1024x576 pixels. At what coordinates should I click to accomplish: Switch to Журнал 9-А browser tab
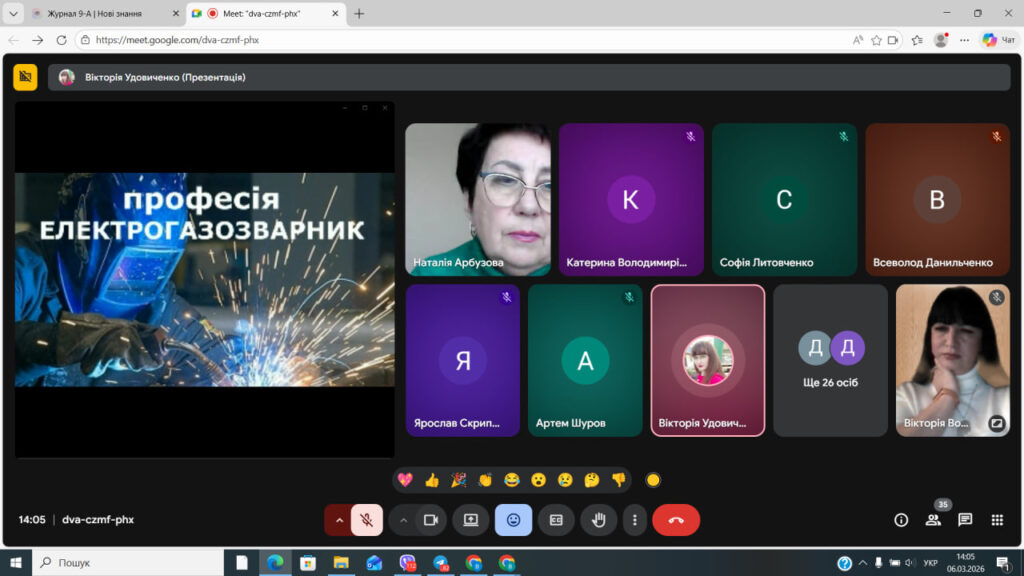[x=98, y=14]
